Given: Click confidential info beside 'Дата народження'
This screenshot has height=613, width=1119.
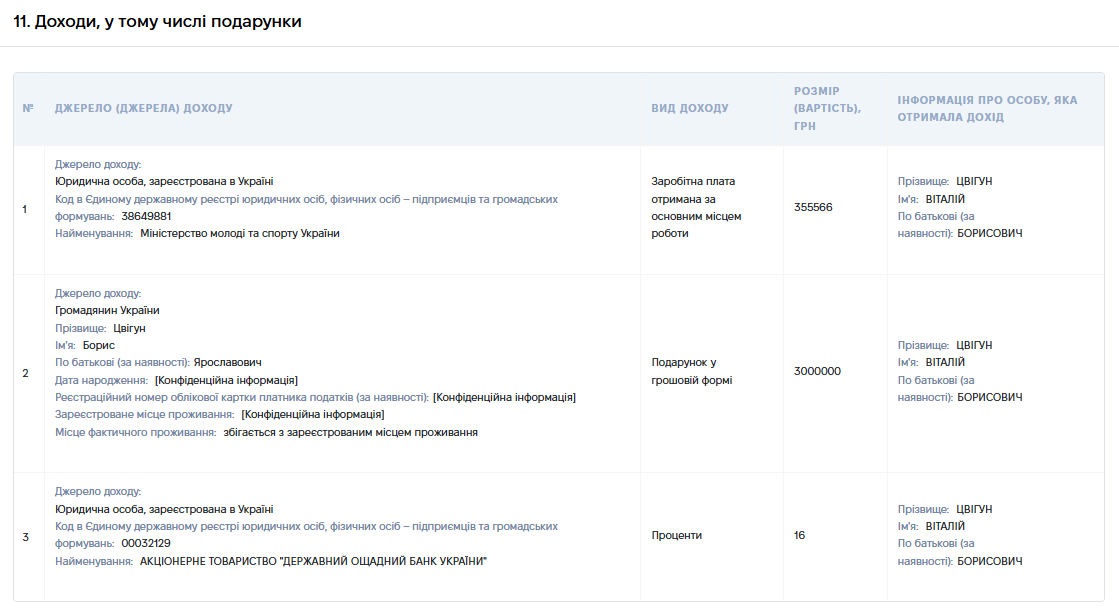Looking at the screenshot, I should point(226,380).
